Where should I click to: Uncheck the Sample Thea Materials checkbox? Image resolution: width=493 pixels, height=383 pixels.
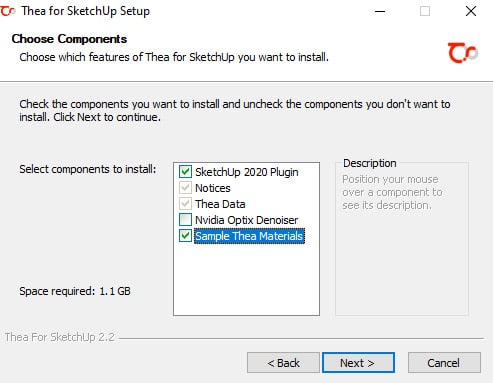point(185,236)
